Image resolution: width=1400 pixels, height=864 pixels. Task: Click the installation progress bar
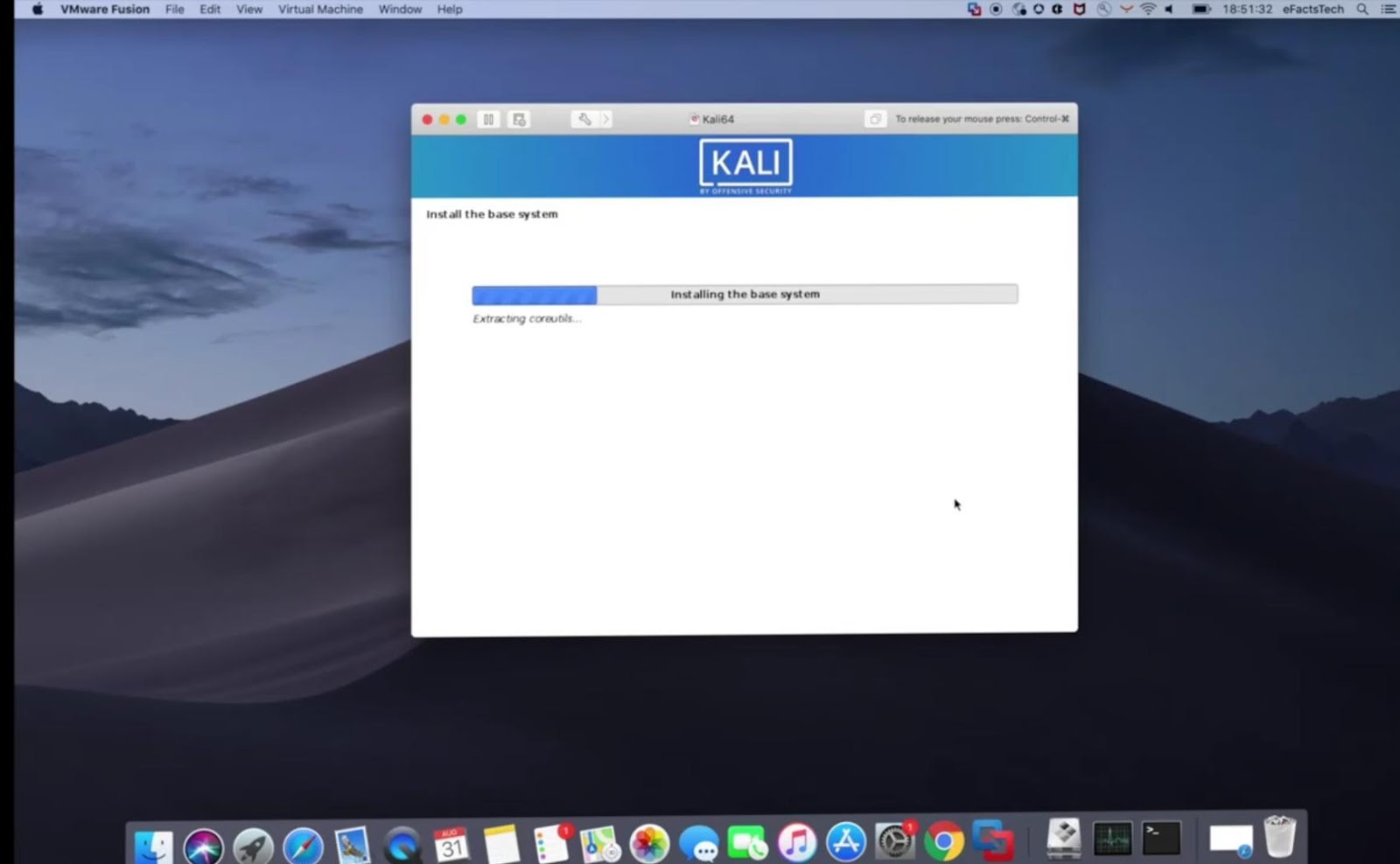[x=745, y=294]
